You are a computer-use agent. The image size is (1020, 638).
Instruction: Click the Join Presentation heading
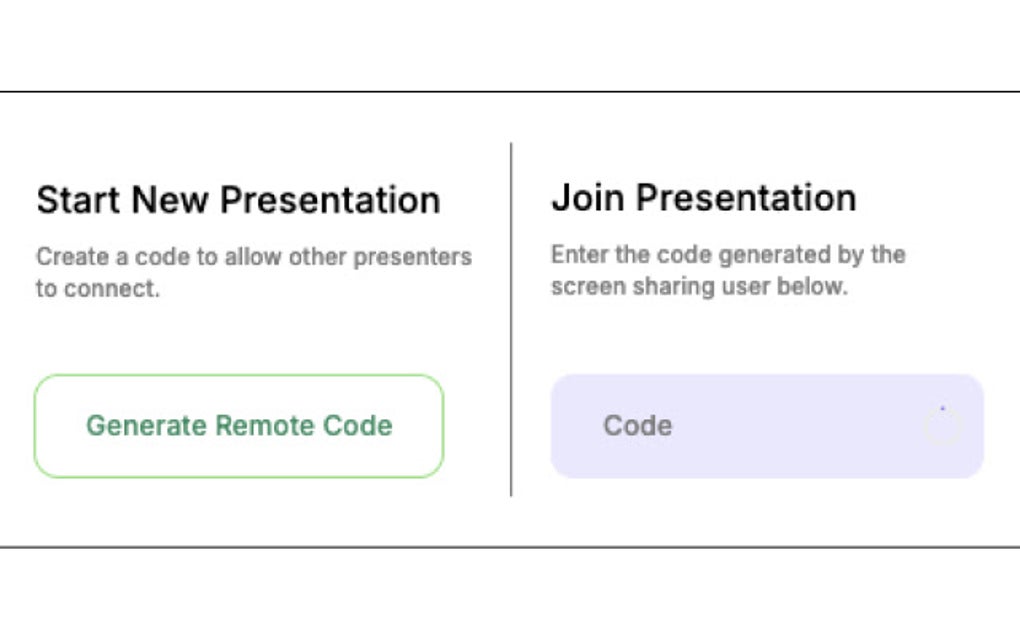pos(703,197)
